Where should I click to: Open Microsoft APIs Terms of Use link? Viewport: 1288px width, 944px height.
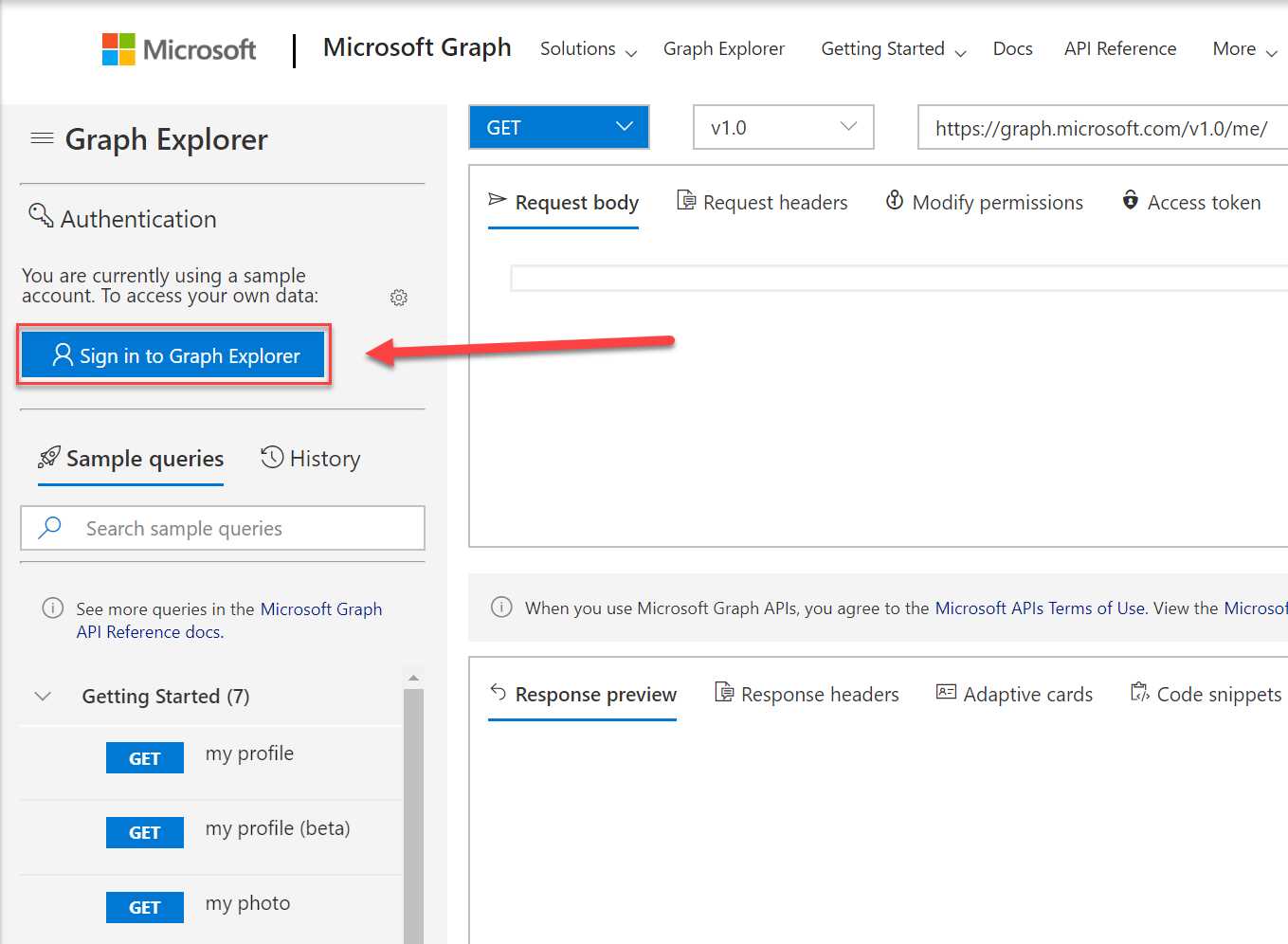[1040, 608]
